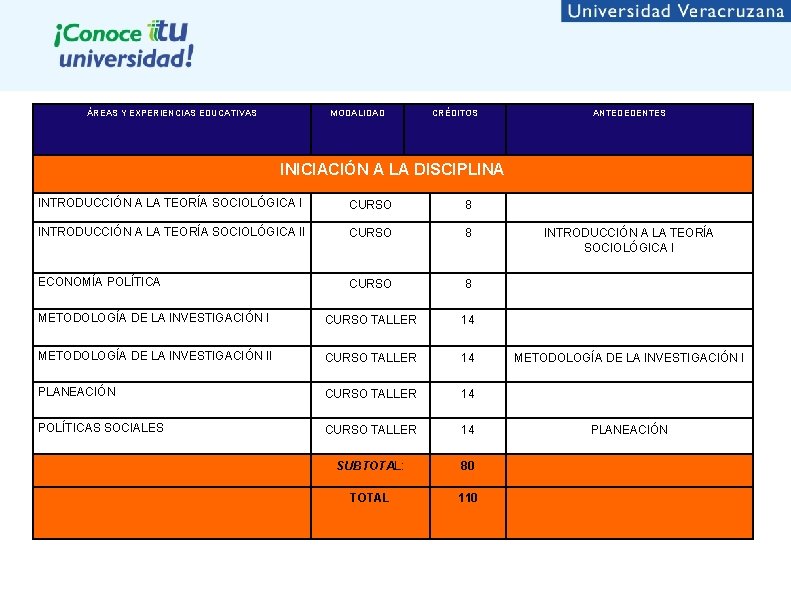Select INTRODUCCIÓN A LA TEORÍA SOCIOLÓGICA II course name
The image size is (791, 612).
172,232
